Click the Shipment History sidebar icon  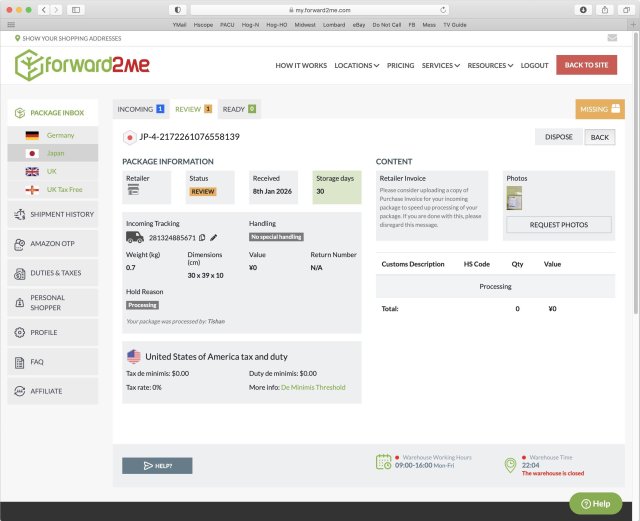[22, 214]
